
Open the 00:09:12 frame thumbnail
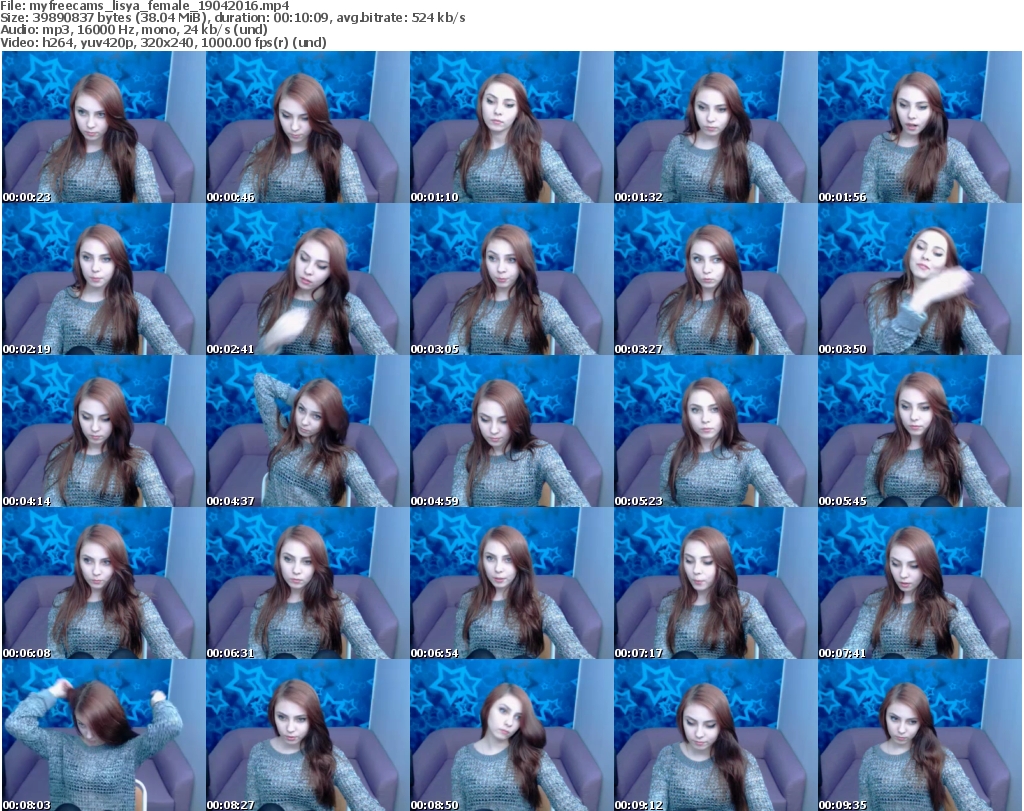coord(716,735)
